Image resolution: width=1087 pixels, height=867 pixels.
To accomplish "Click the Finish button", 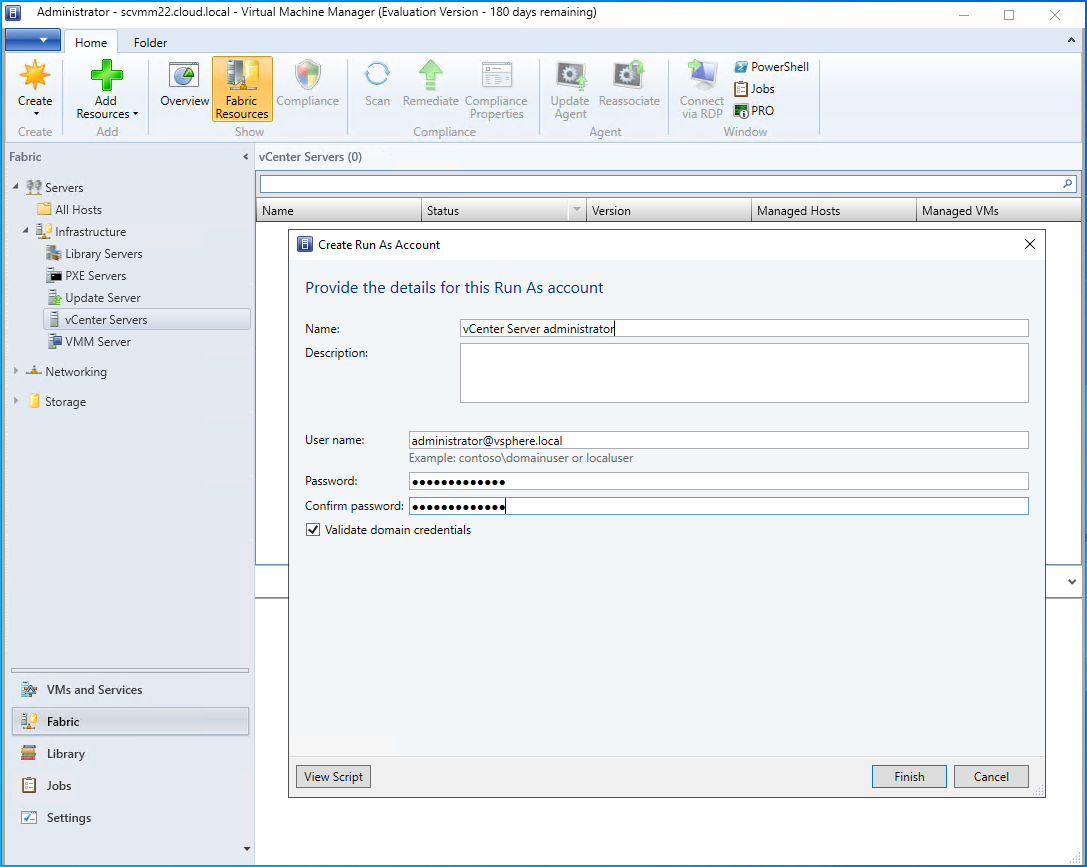I will pos(909,776).
